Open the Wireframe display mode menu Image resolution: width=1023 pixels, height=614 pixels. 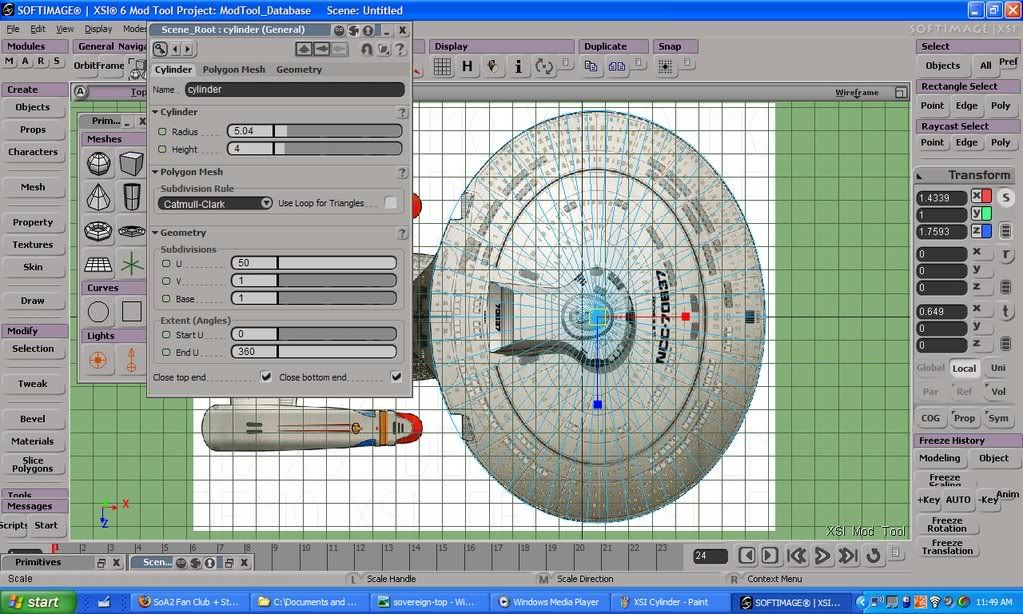[x=857, y=93]
